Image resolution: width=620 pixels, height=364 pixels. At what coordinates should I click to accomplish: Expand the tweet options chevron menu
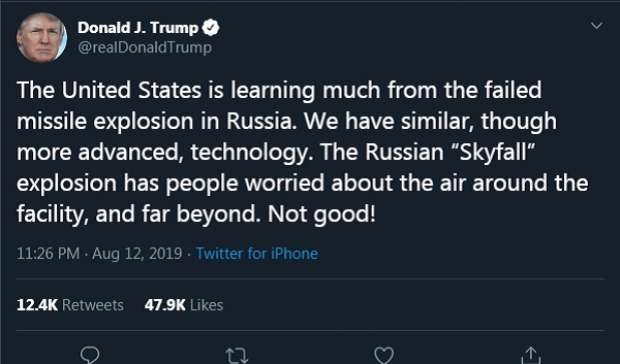coord(596,26)
